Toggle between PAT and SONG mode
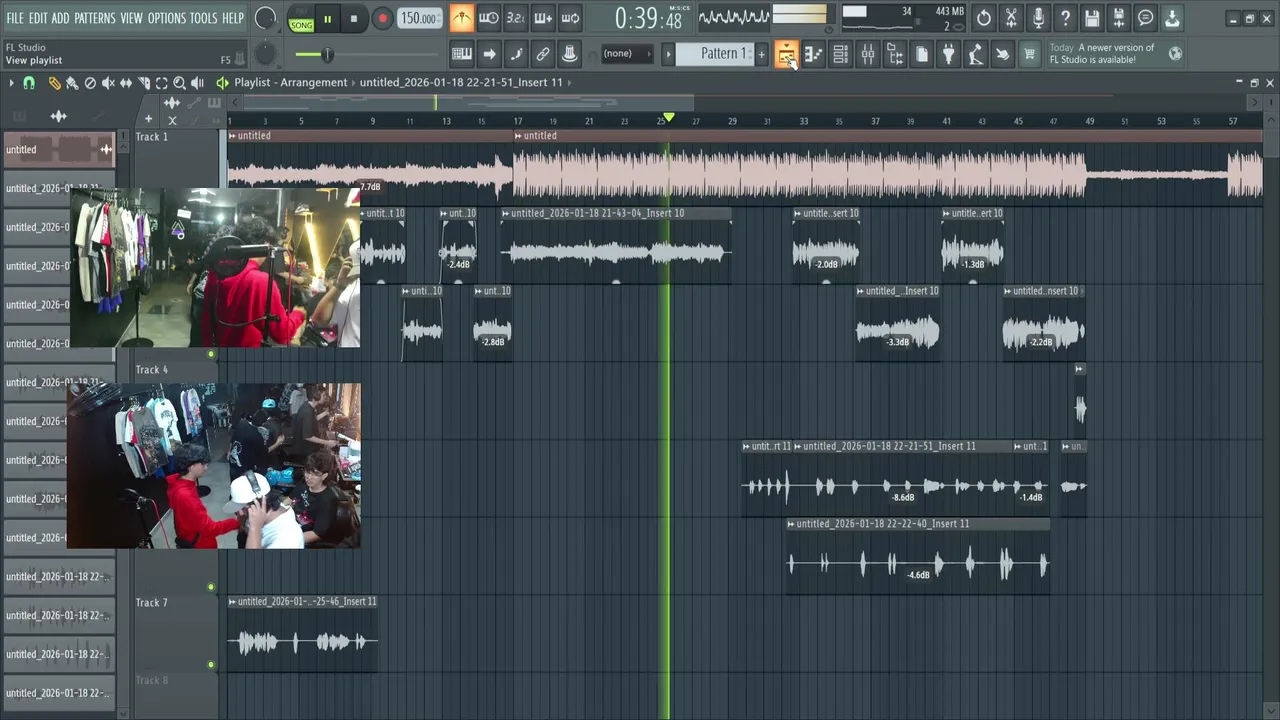Image resolution: width=1280 pixels, height=720 pixels. pos(301,19)
